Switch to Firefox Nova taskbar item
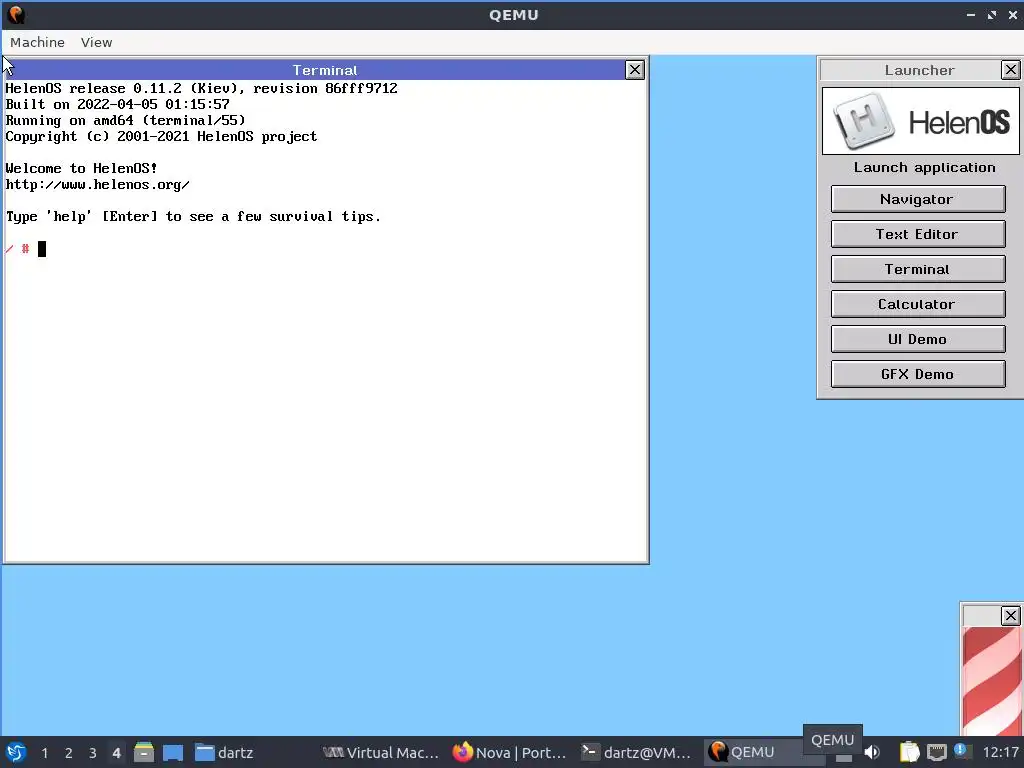Screen dimensions: 1024x768 [509, 752]
